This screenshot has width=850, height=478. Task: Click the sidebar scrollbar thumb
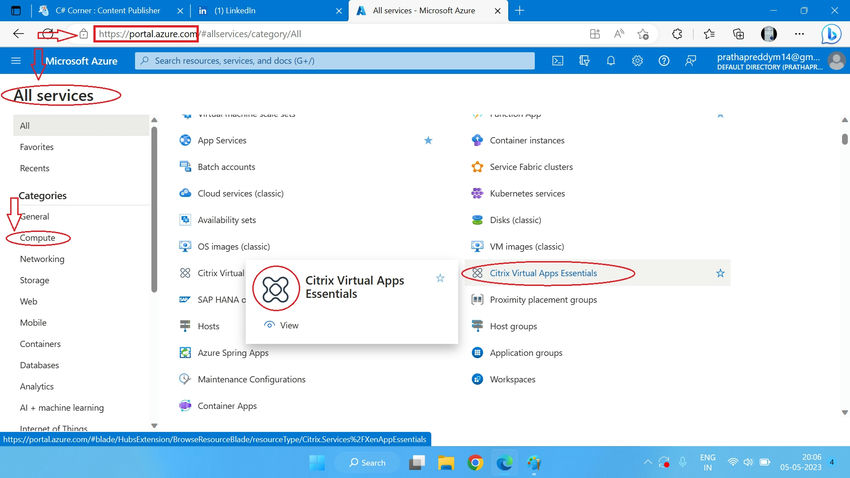154,209
